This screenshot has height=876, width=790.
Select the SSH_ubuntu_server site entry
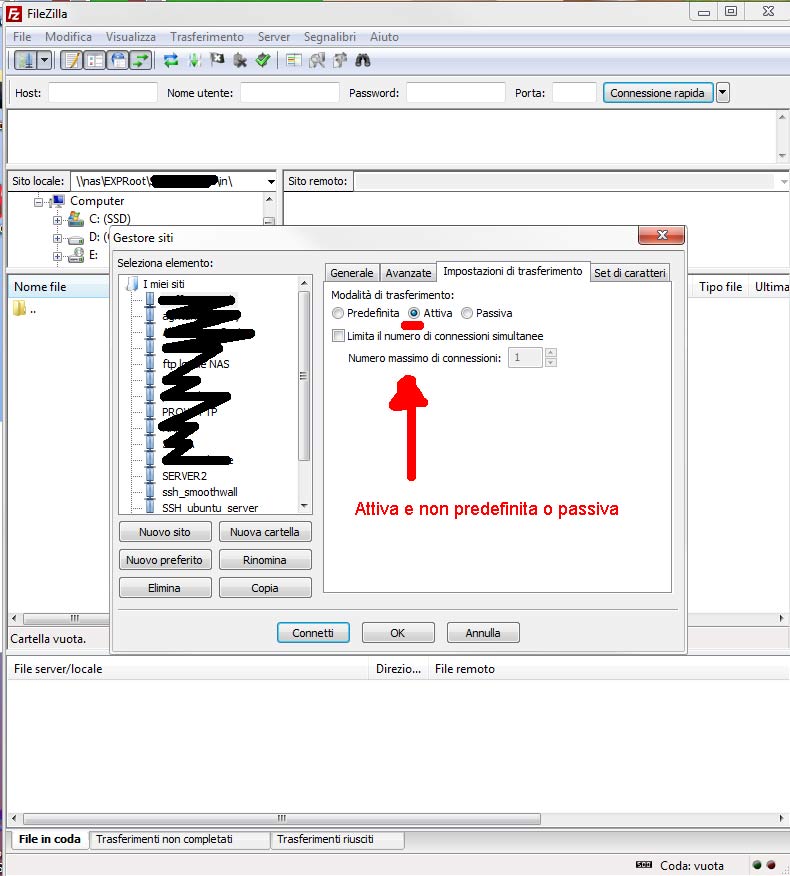click(210, 508)
